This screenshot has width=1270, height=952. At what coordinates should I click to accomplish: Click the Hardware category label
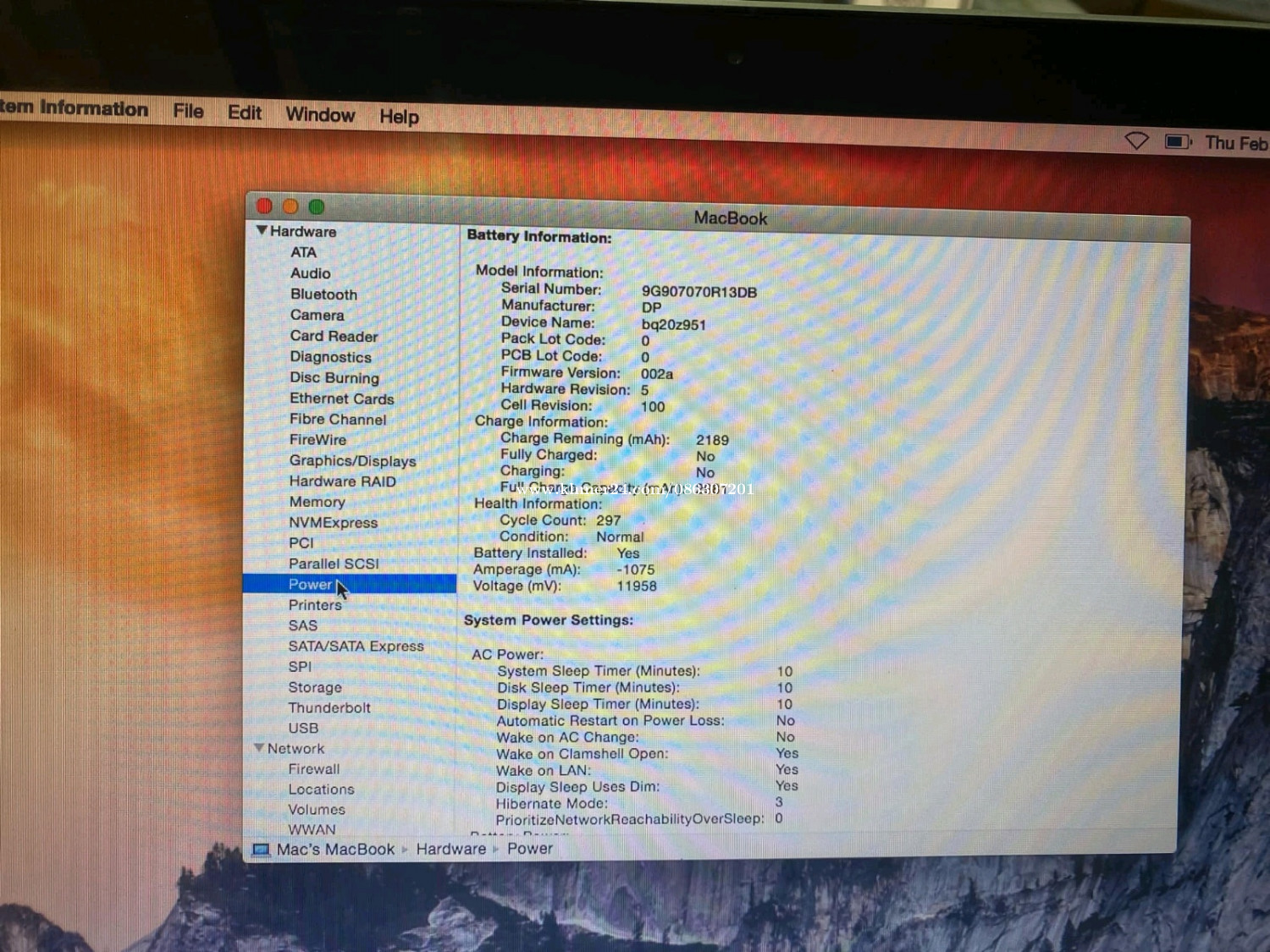click(303, 231)
